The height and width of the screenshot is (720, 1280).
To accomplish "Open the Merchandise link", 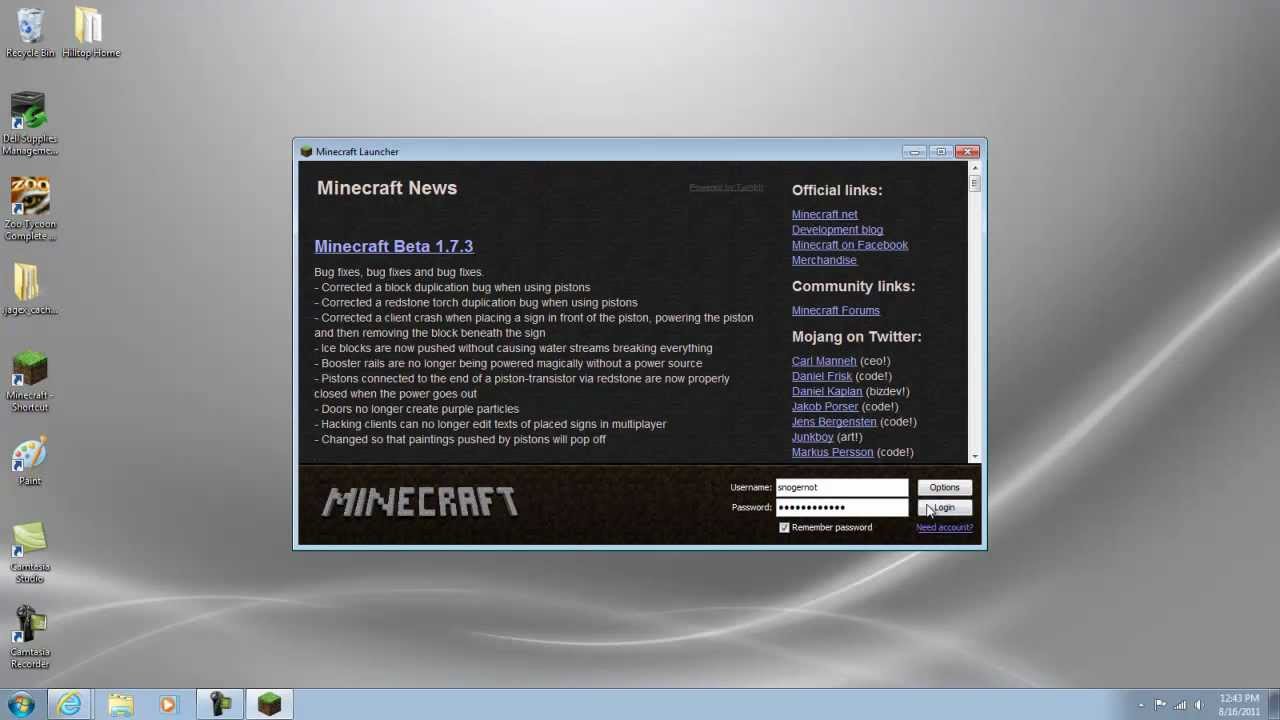I will point(824,260).
